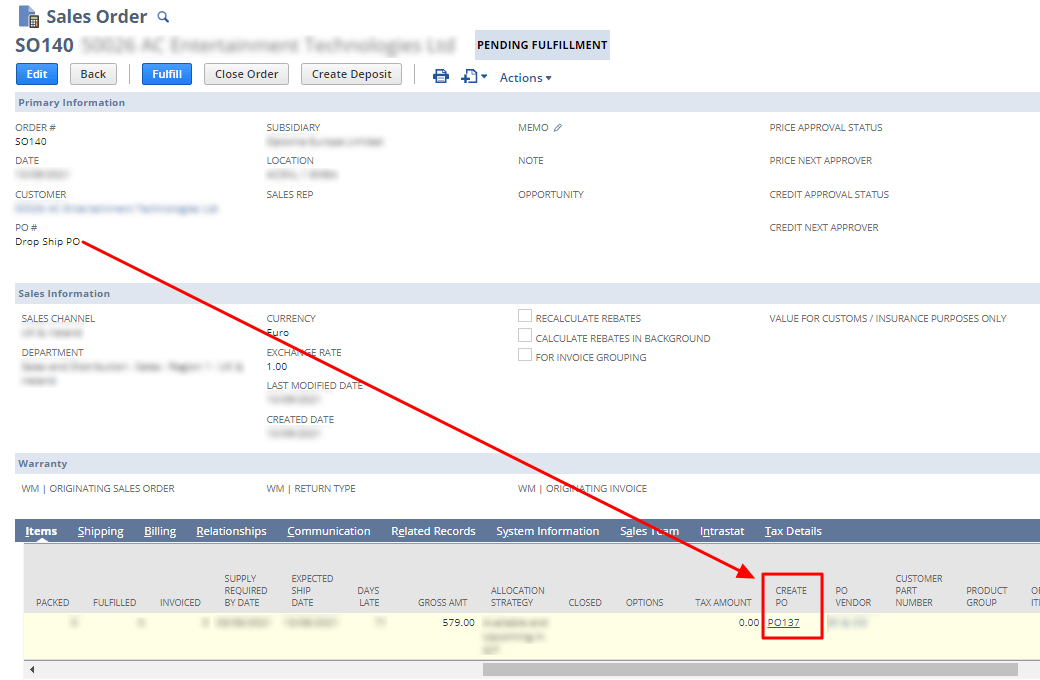Click the search magnifier next to Sales Order
Screen dimensions: 1040x680
(164, 17)
